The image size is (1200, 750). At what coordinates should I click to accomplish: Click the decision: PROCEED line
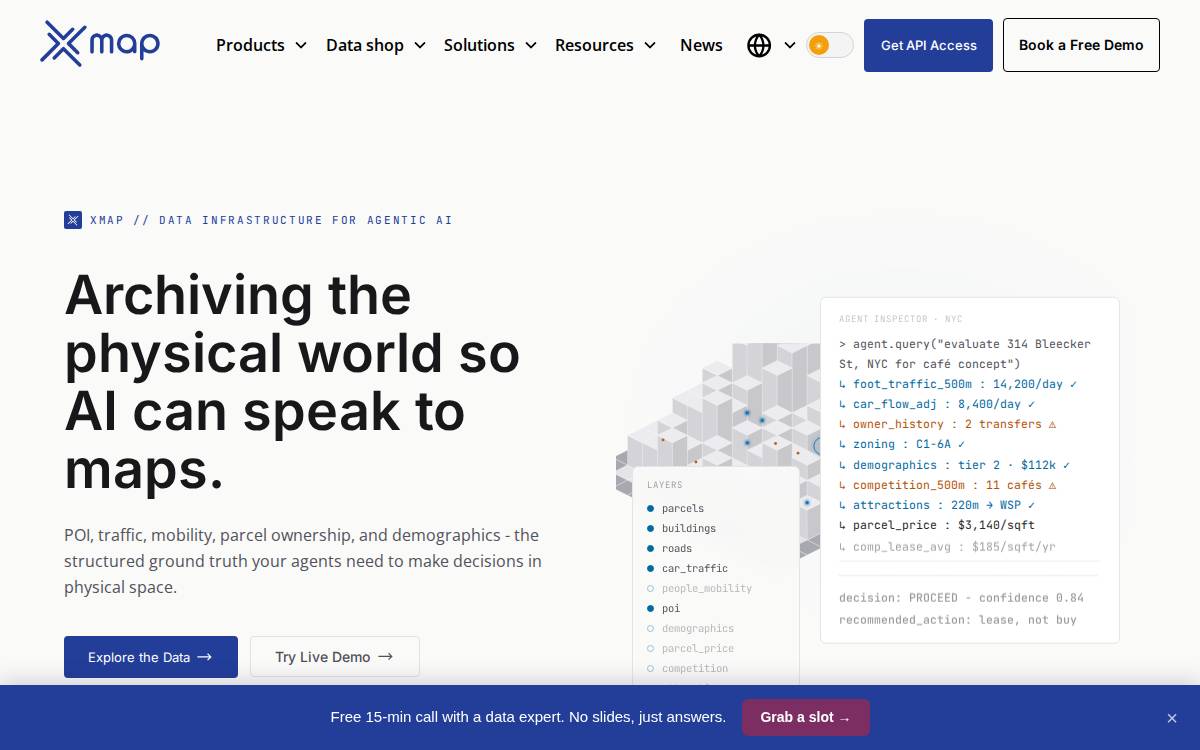961,598
